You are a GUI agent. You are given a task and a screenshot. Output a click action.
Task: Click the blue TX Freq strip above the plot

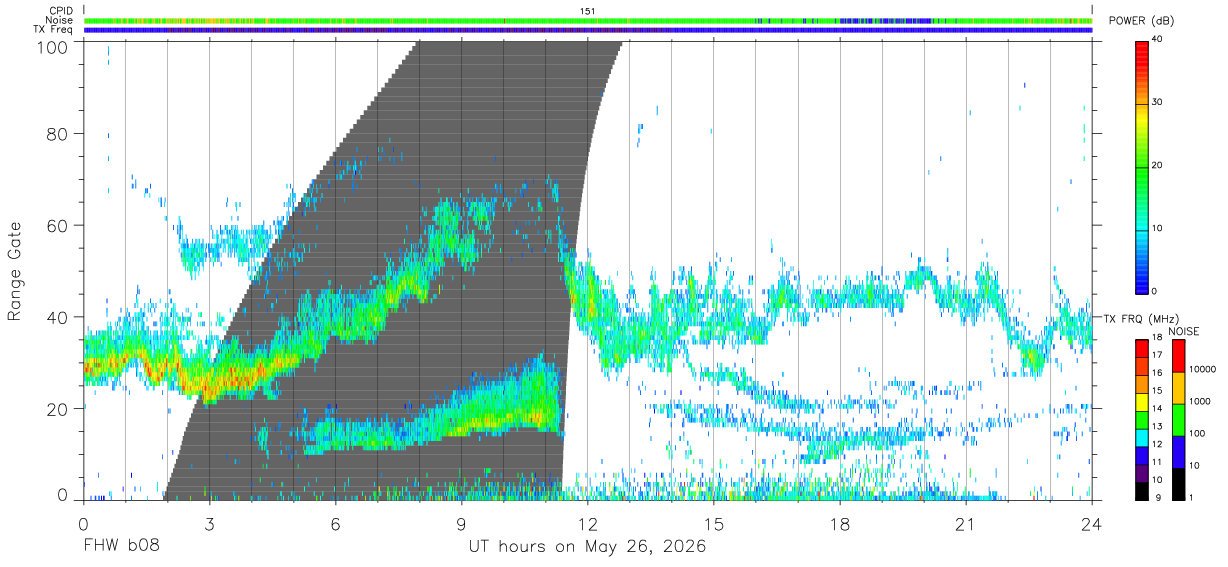[588, 30]
